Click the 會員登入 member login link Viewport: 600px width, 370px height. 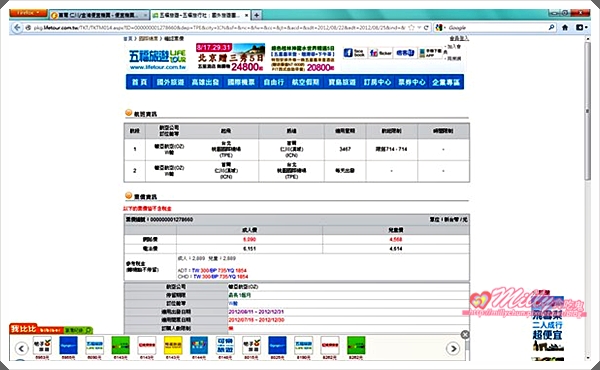pos(459,38)
